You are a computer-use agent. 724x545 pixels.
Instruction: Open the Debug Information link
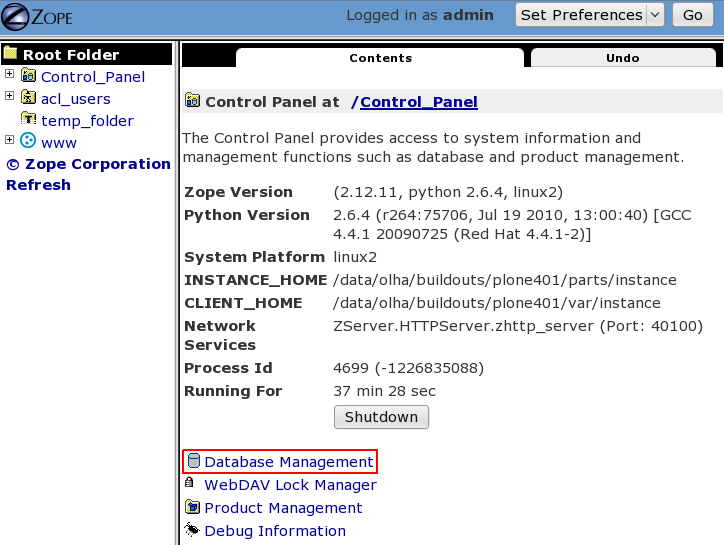(275, 531)
